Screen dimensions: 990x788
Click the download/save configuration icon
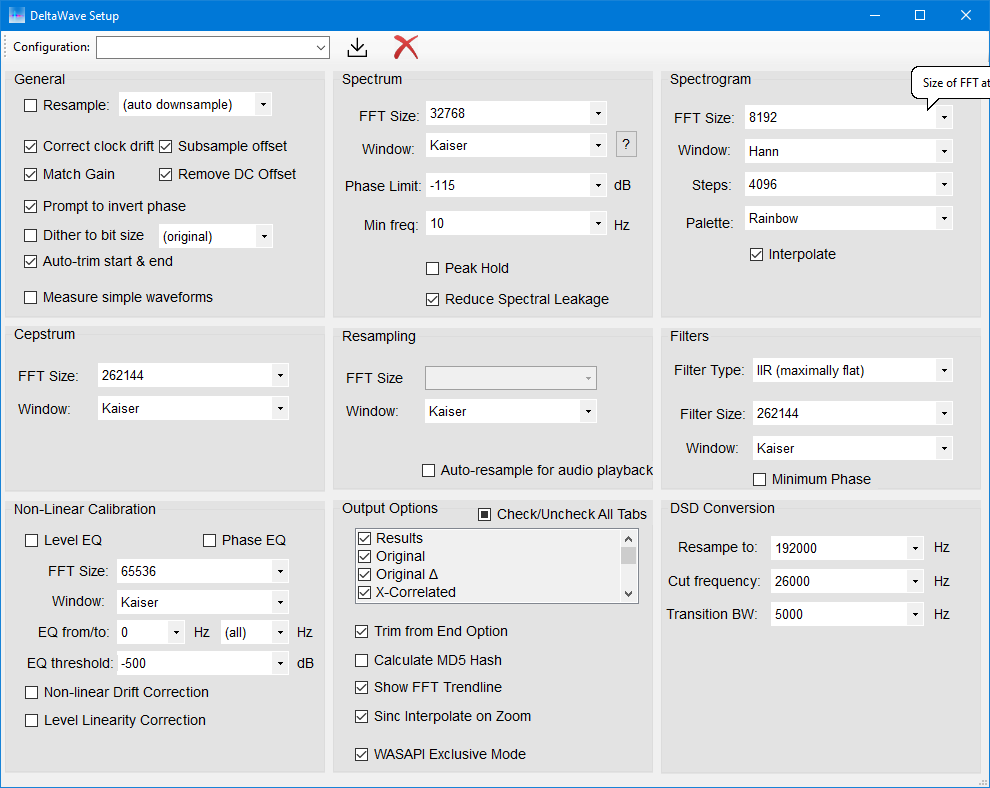click(x=357, y=47)
